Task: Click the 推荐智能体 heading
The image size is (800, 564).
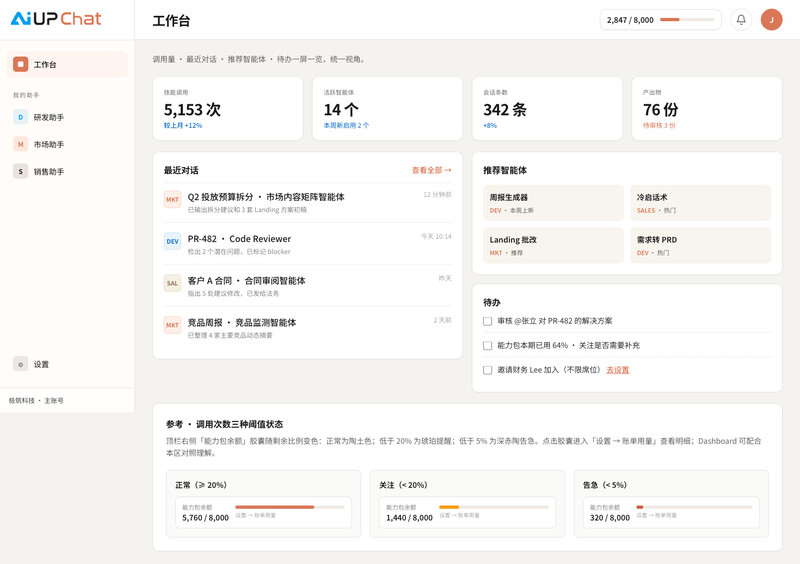Action: pos(505,170)
